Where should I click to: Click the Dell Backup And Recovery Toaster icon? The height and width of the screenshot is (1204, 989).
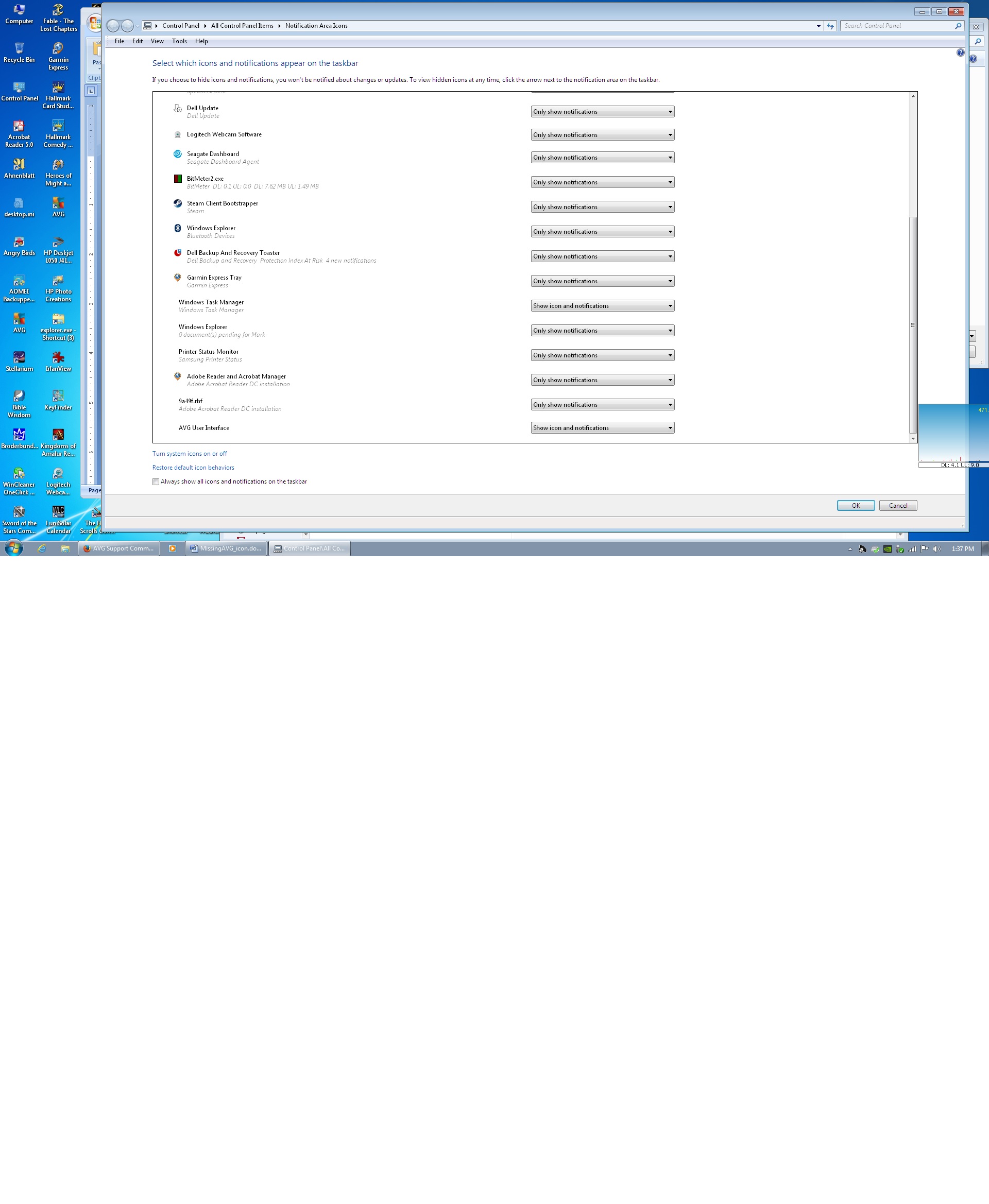click(x=177, y=253)
